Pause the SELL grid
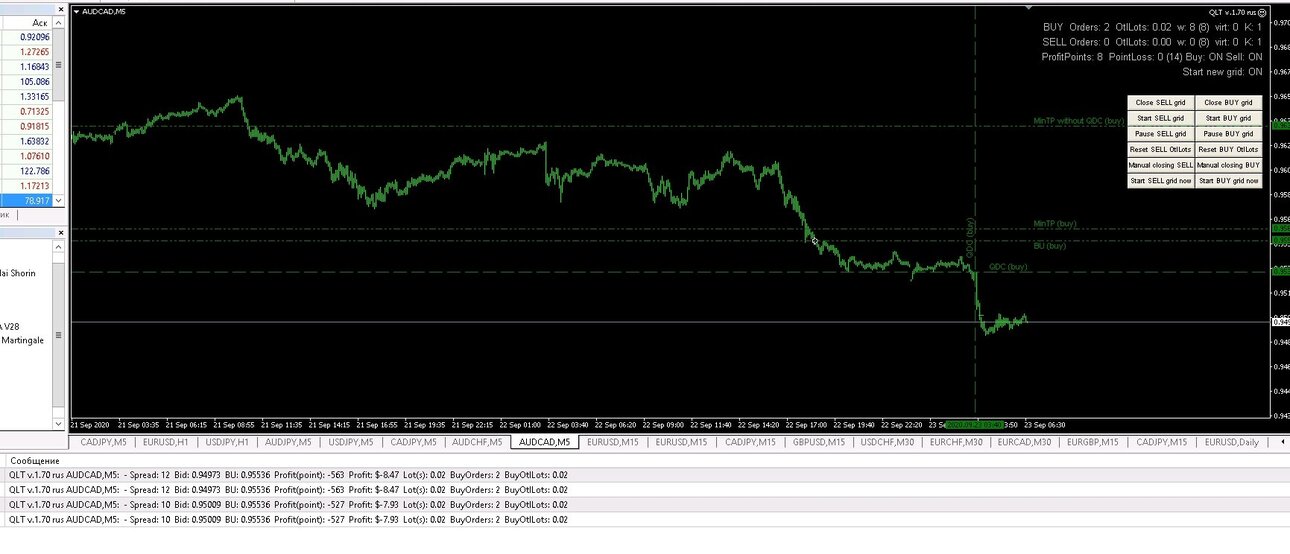This screenshot has width=1290, height=554. click(x=1161, y=134)
